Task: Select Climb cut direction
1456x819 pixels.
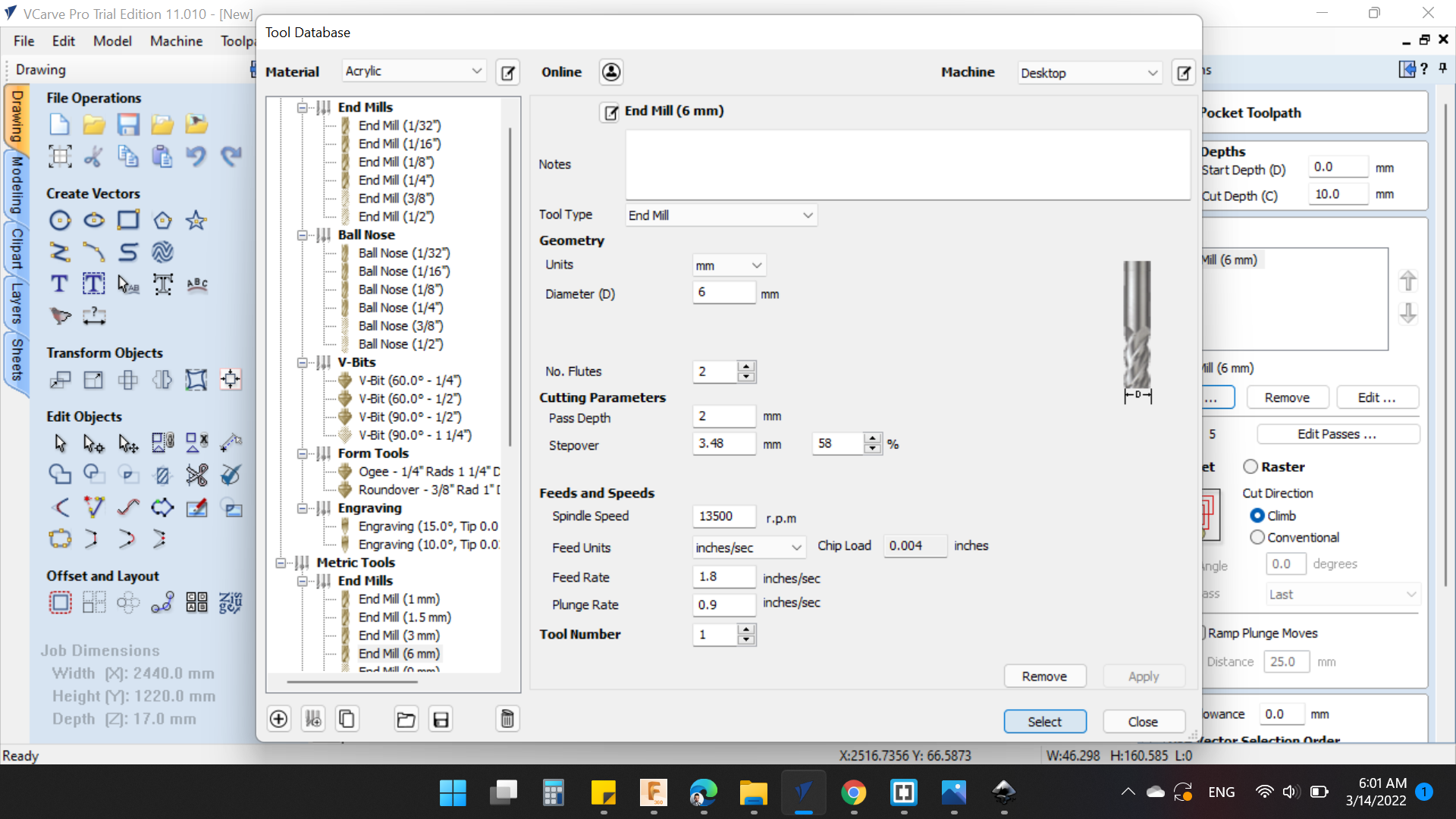Action: coord(1257,516)
